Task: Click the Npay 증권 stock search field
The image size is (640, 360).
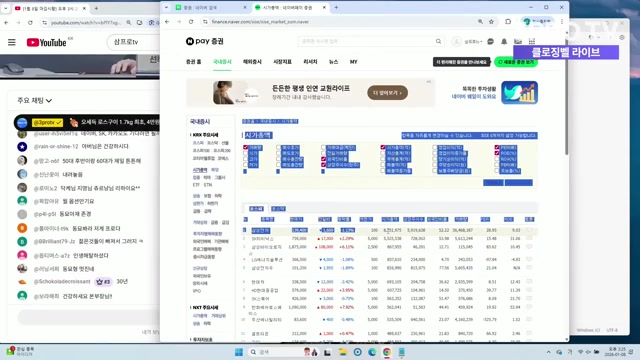Action: [x=366, y=41]
